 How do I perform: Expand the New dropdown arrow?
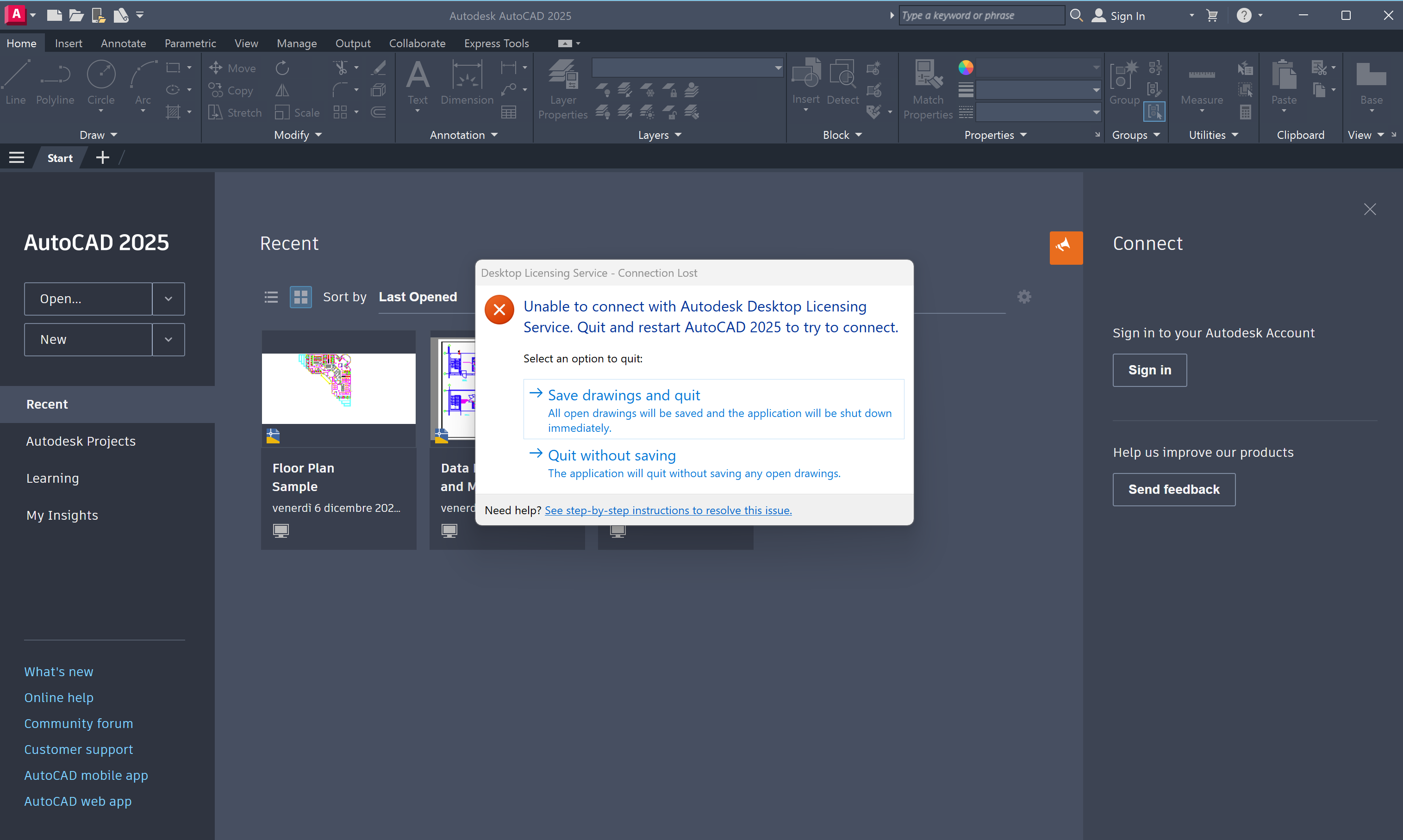pos(168,340)
